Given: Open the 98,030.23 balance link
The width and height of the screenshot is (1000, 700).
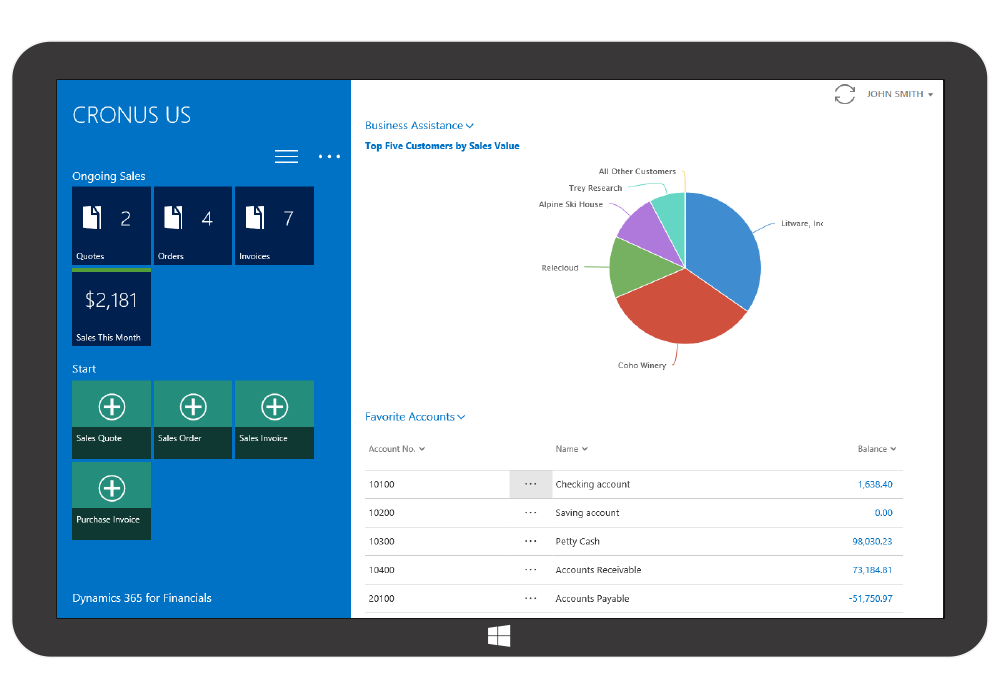Looking at the screenshot, I should click(x=872, y=541).
